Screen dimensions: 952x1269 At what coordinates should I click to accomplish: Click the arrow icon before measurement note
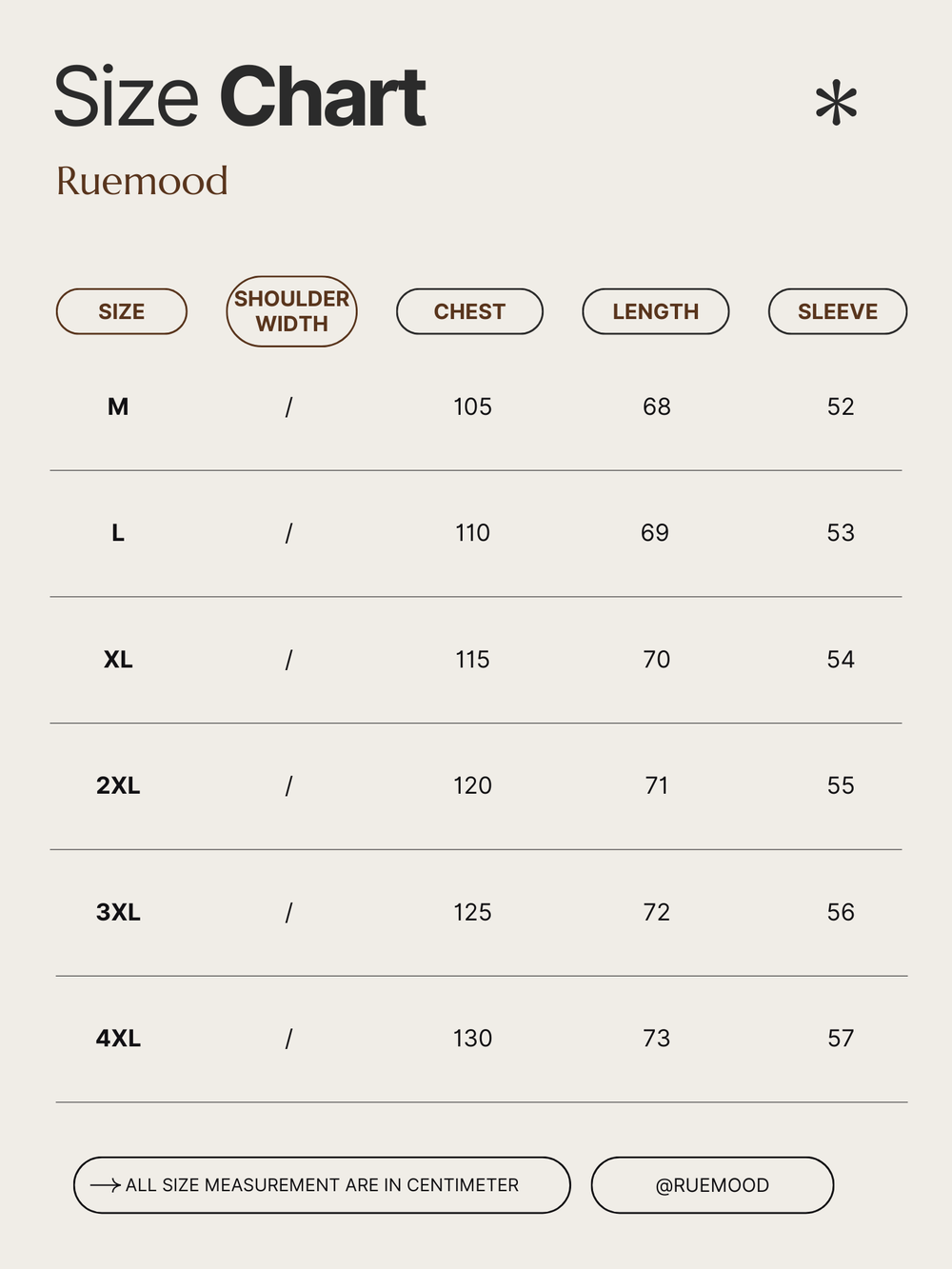pyautogui.click(x=106, y=1185)
